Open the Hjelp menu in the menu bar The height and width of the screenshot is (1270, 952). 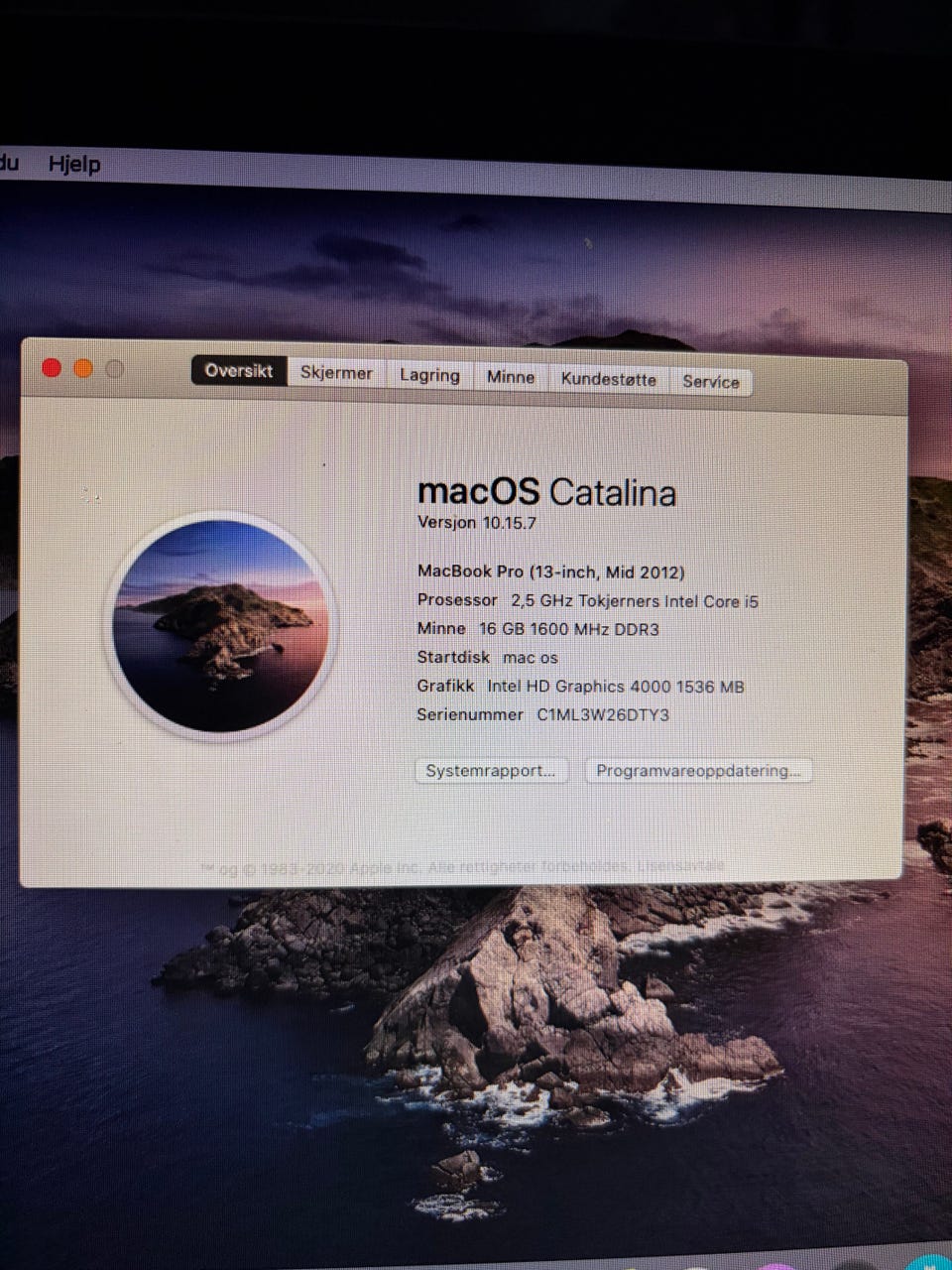coord(74,164)
